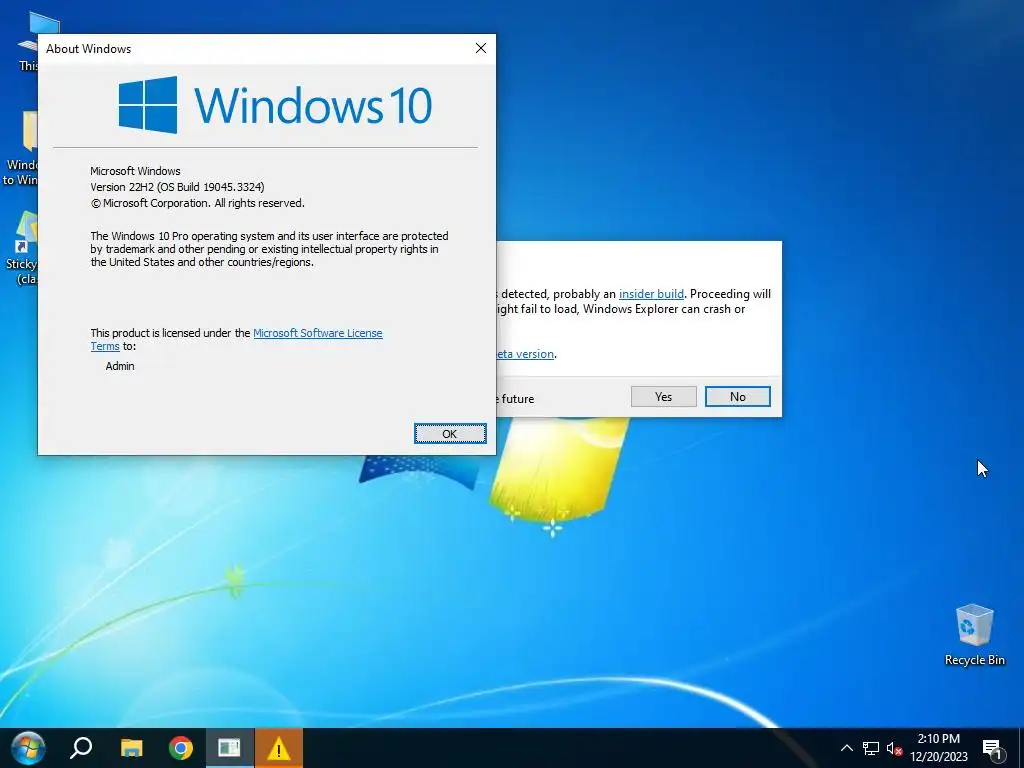1024x768 pixels.
Task: Open Action Center notifications icon
Action: tap(992, 749)
